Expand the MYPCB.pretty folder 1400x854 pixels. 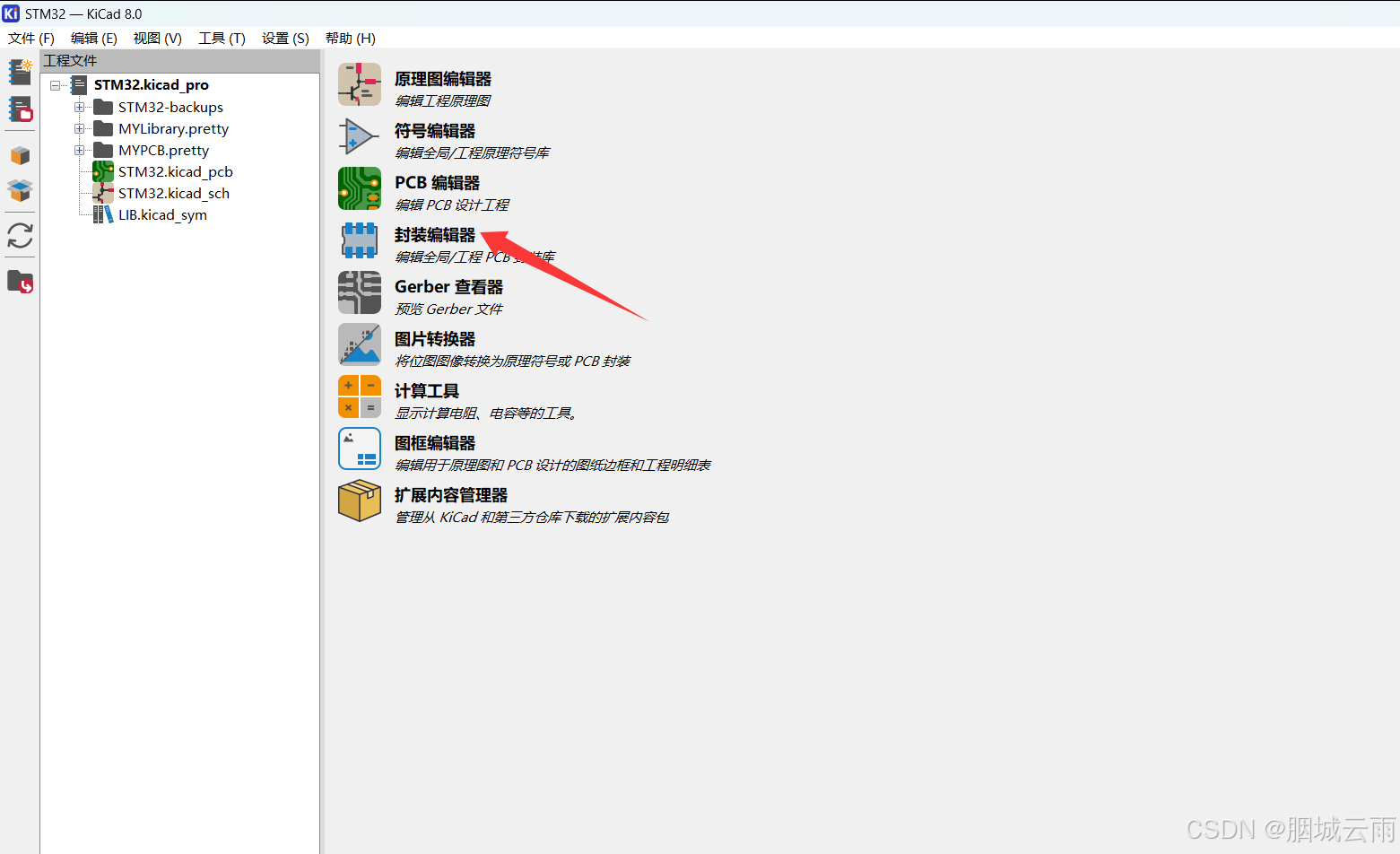point(80,151)
